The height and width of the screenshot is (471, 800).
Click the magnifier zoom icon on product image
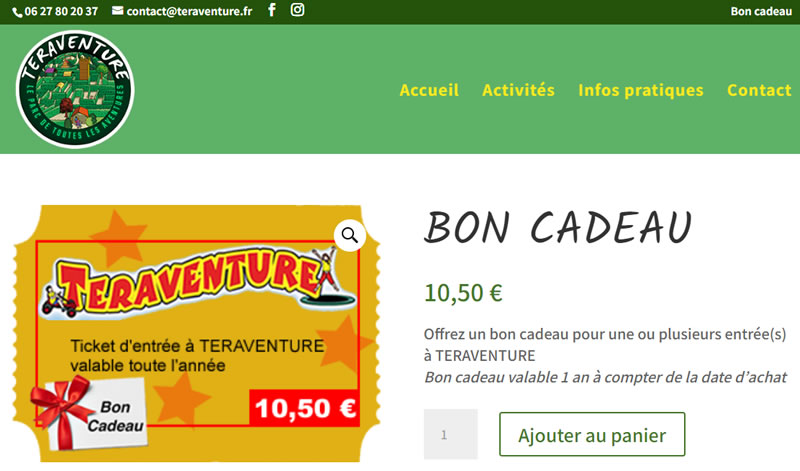(349, 235)
